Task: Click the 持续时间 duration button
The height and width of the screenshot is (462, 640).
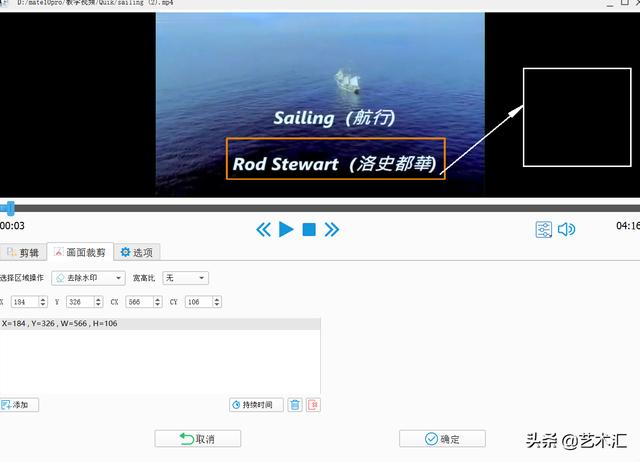Action: [256, 405]
